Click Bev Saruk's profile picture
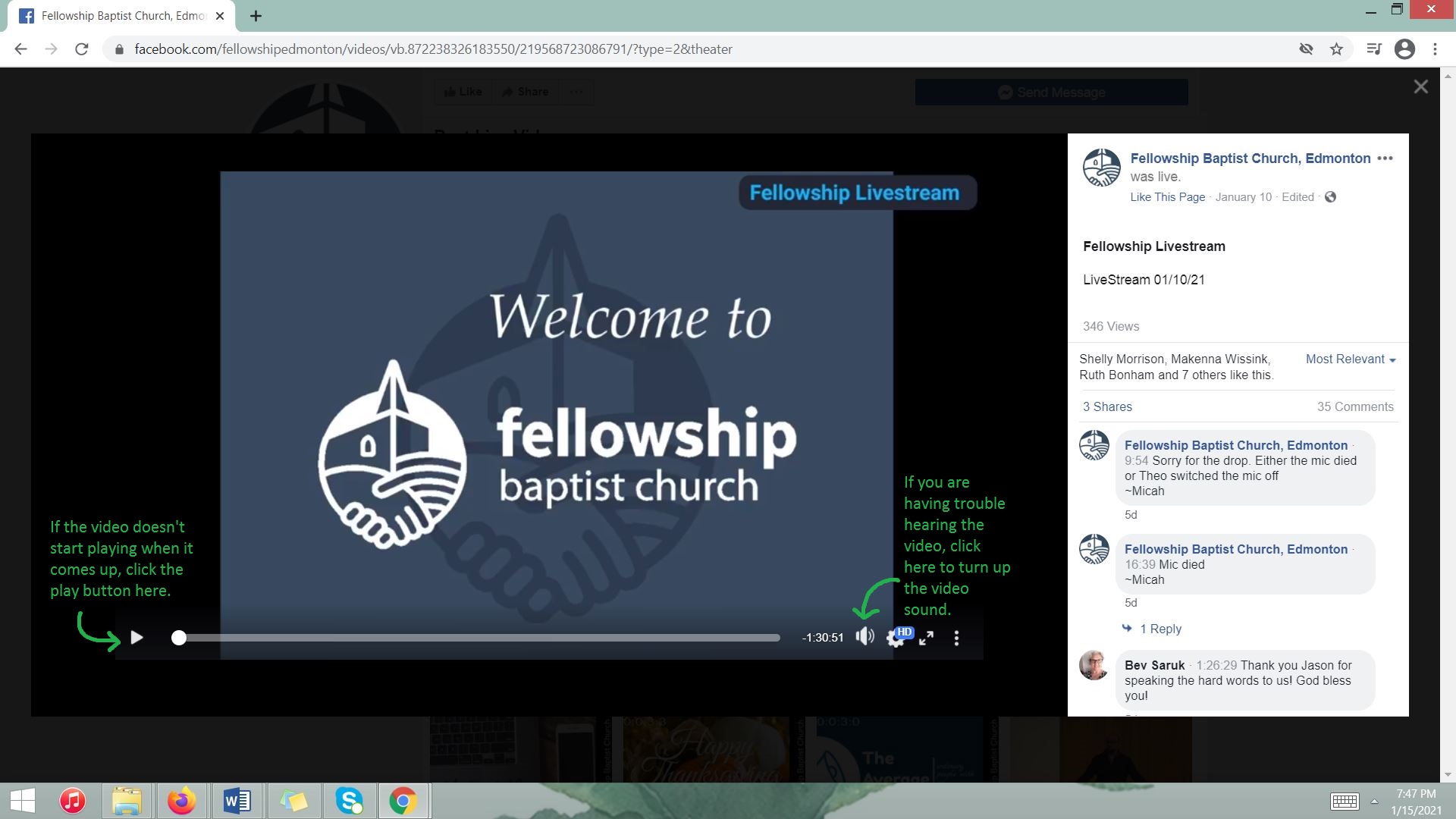This screenshot has width=1456, height=819. coord(1094,665)
